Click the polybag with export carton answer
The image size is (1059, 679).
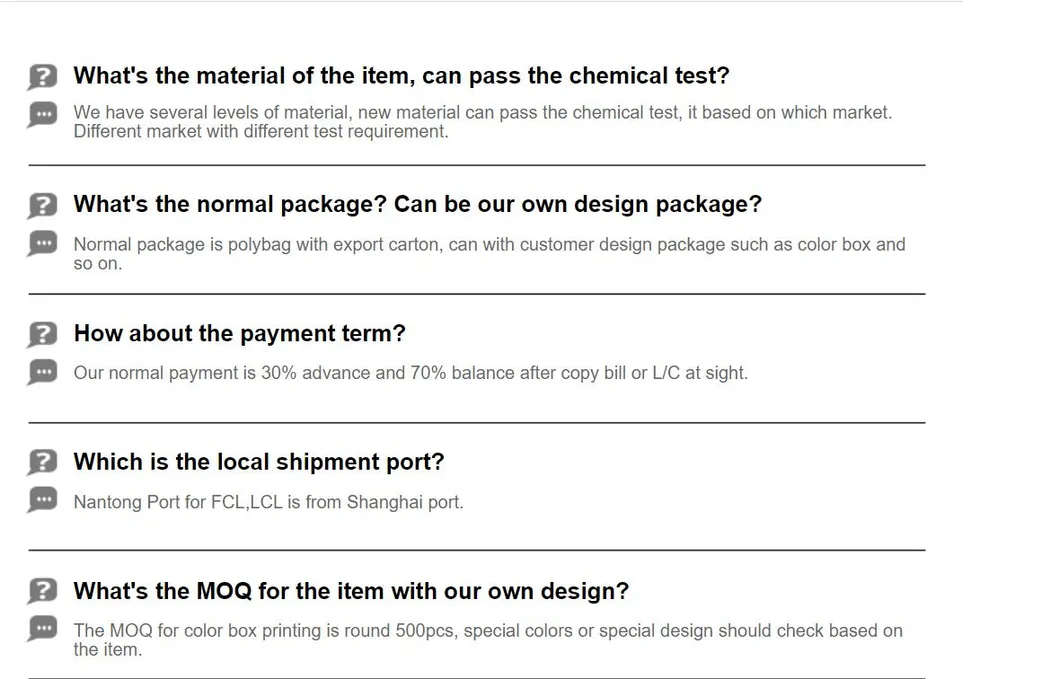pos(490,253)
